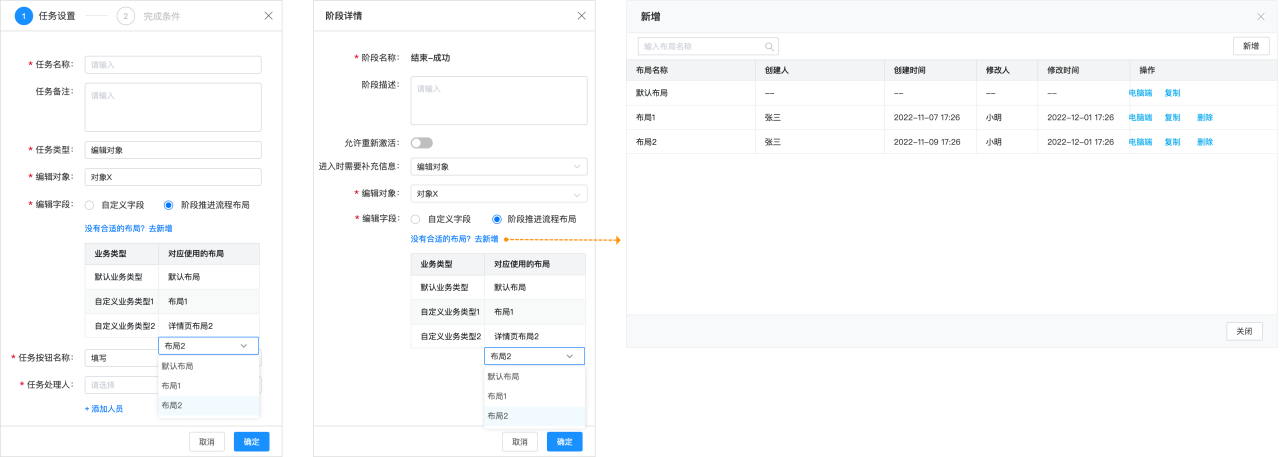
Task: Click 自定义业务类型1 cell in 阶段详情 table
Action: point(448,312)
